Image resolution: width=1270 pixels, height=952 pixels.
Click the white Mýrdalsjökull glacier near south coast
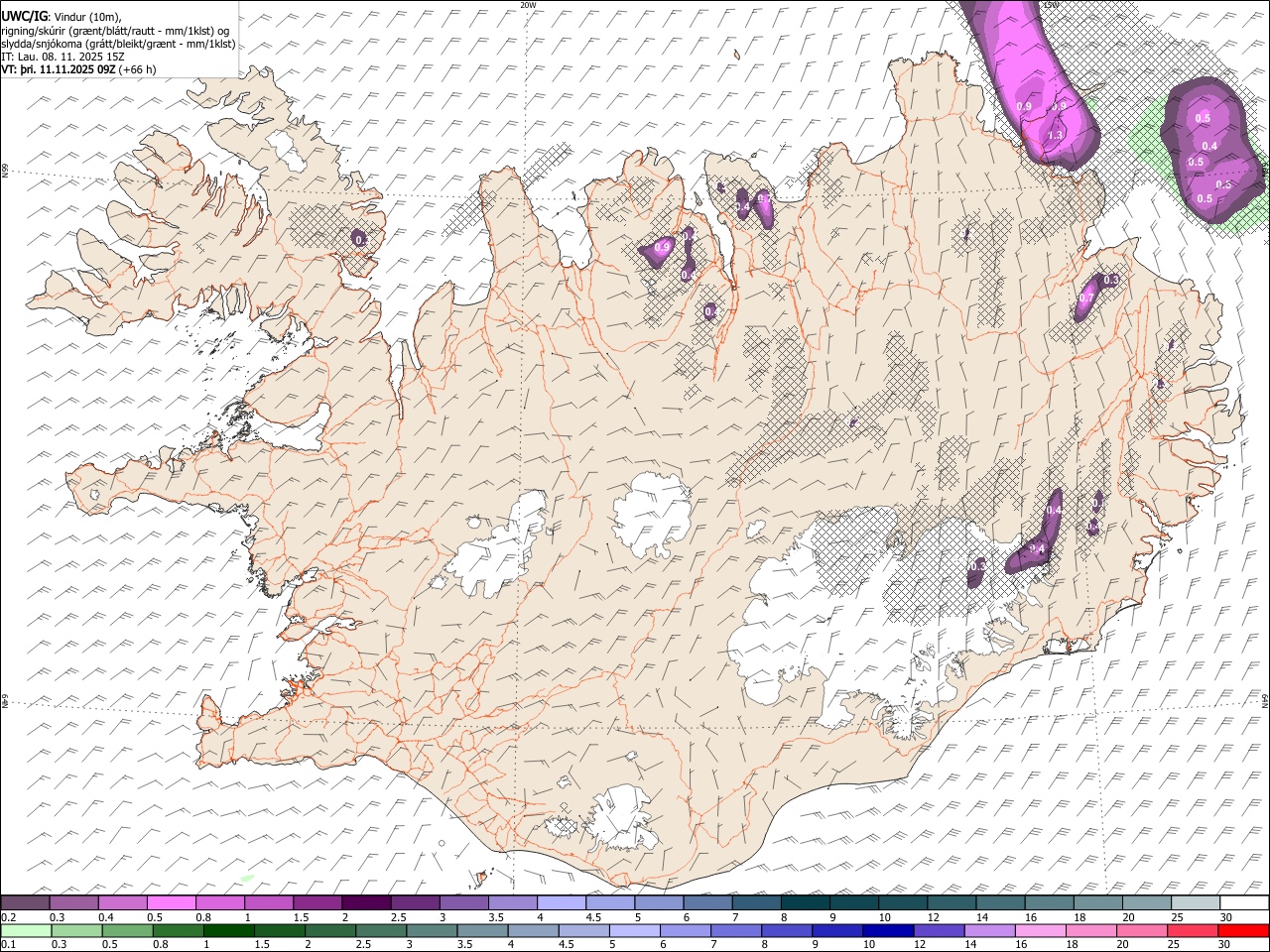(x=622, y=817)
